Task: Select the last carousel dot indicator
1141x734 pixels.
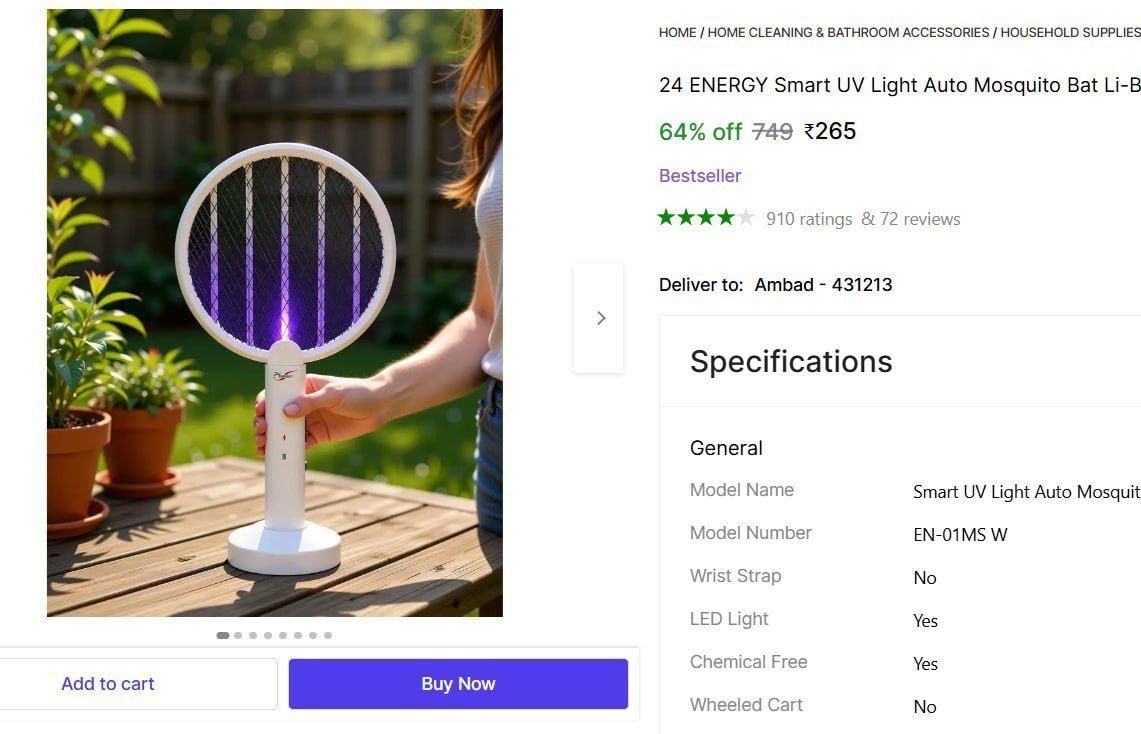Action: pos(328,634)
